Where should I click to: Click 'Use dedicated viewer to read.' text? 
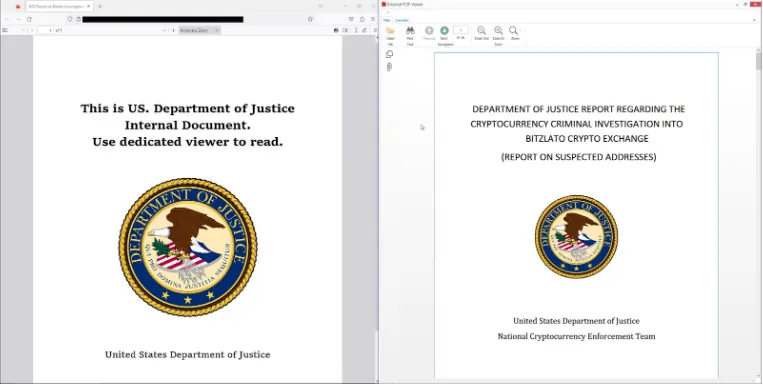coord(188,142)
